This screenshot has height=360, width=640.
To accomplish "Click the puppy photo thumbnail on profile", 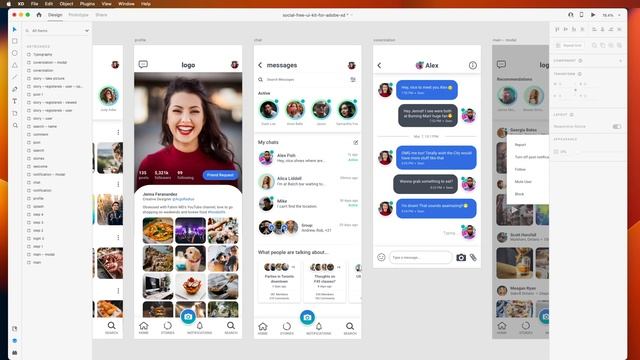I will coord(190,258).
